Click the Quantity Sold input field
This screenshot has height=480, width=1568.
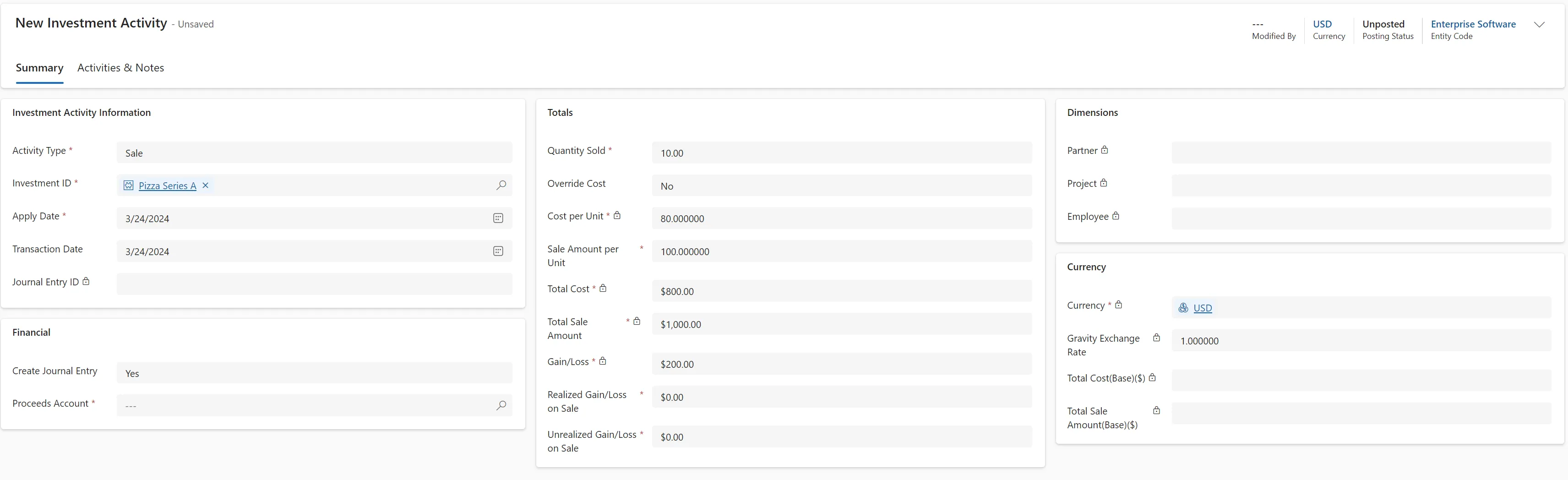[842, 152]
